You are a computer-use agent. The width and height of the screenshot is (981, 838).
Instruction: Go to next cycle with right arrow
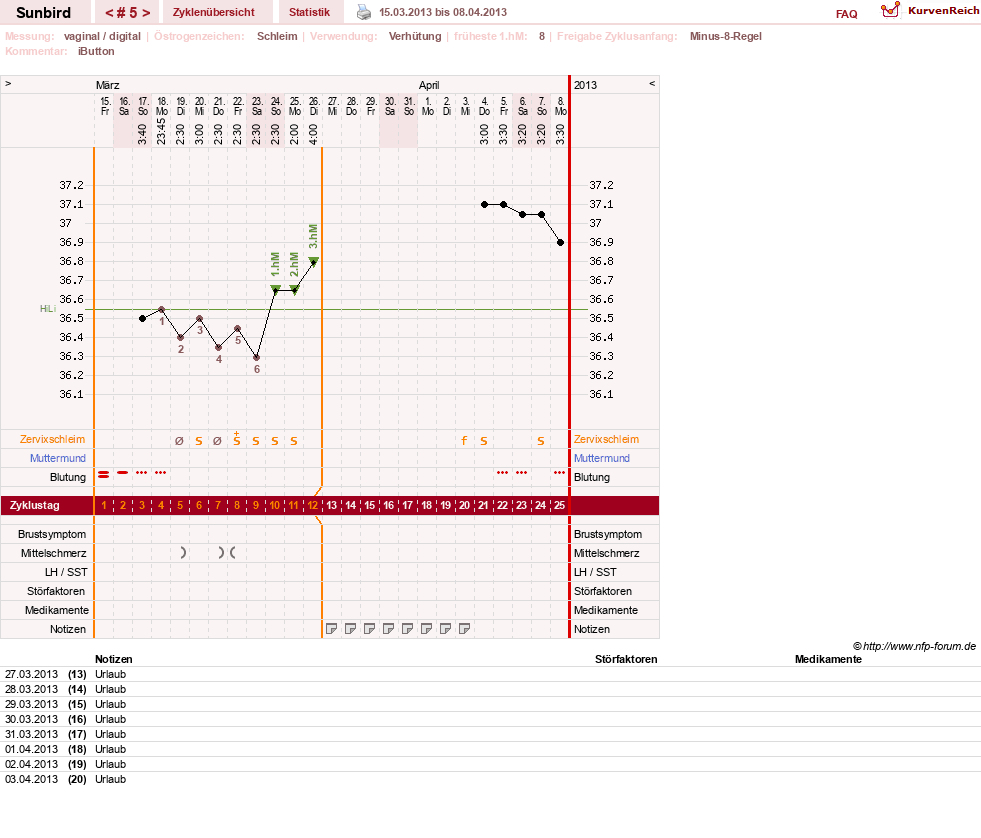pos(146,13)
